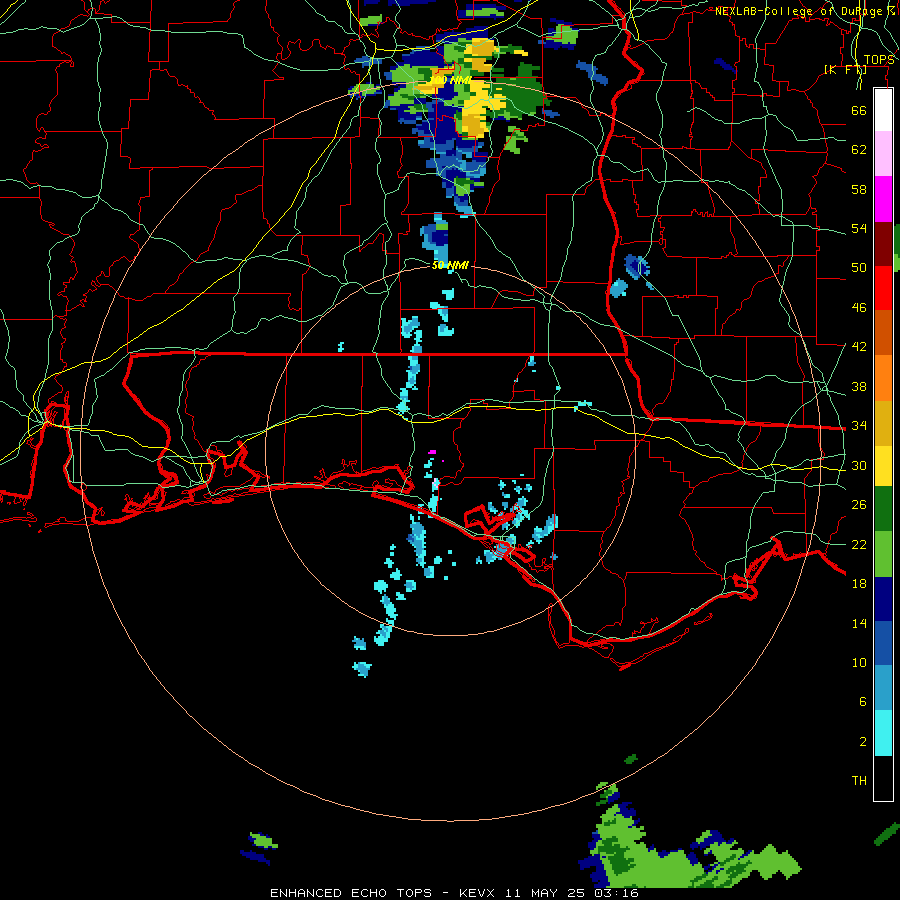Select the navy blue legend swatch
Viewport: 900px width, 900px height.
pyautogui.click(x=883, y=599)
